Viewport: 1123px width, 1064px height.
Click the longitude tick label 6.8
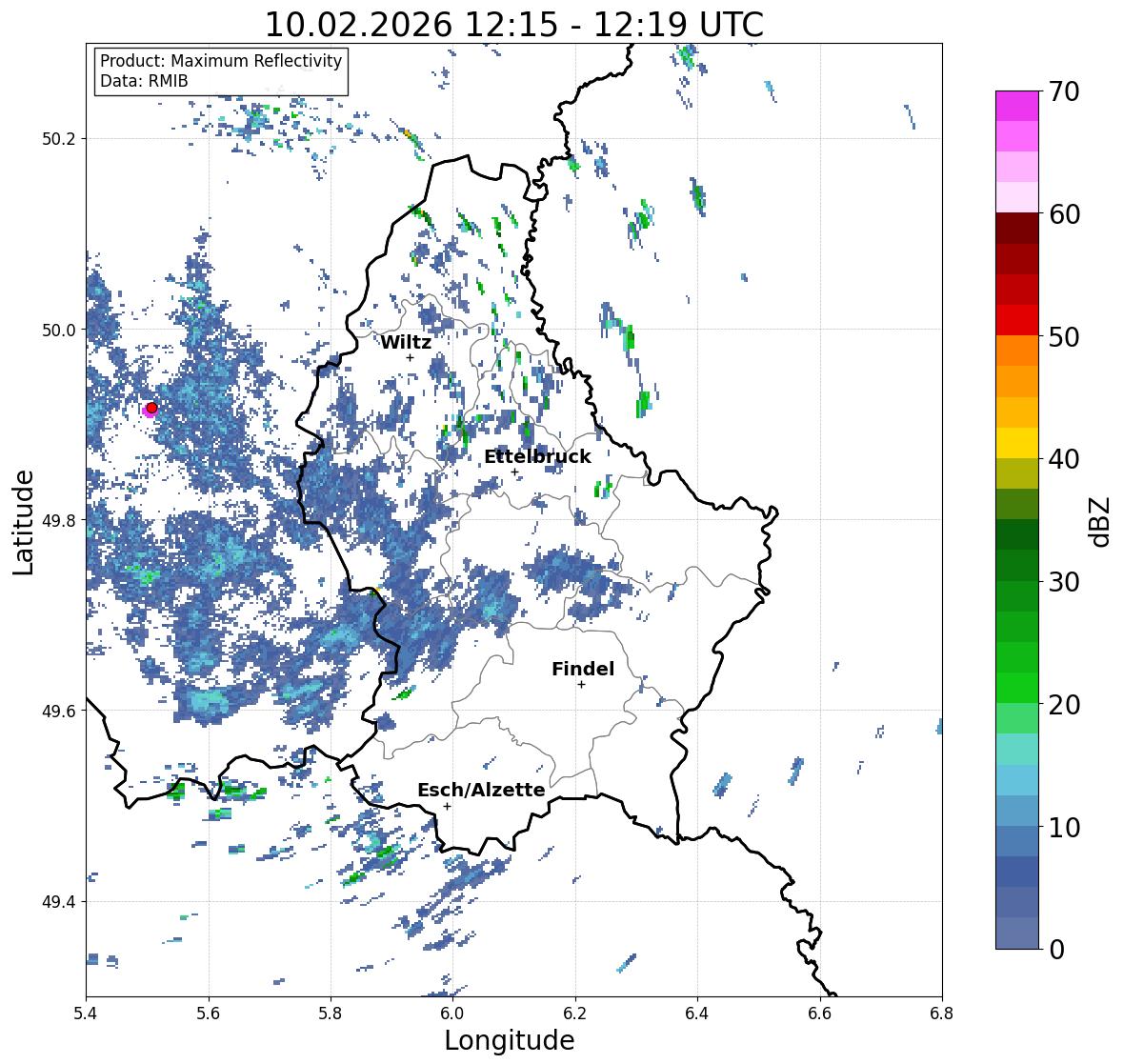[x=942, y=1014]
